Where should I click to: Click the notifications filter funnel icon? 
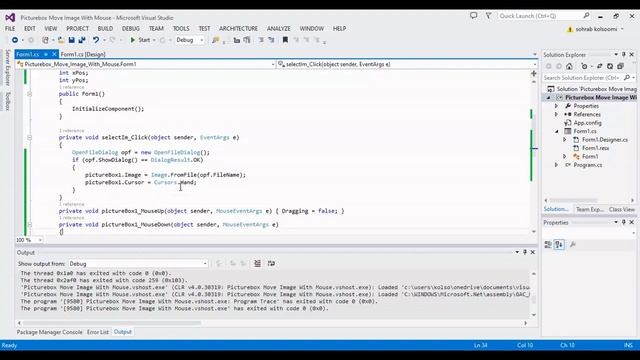click(488, 16)
